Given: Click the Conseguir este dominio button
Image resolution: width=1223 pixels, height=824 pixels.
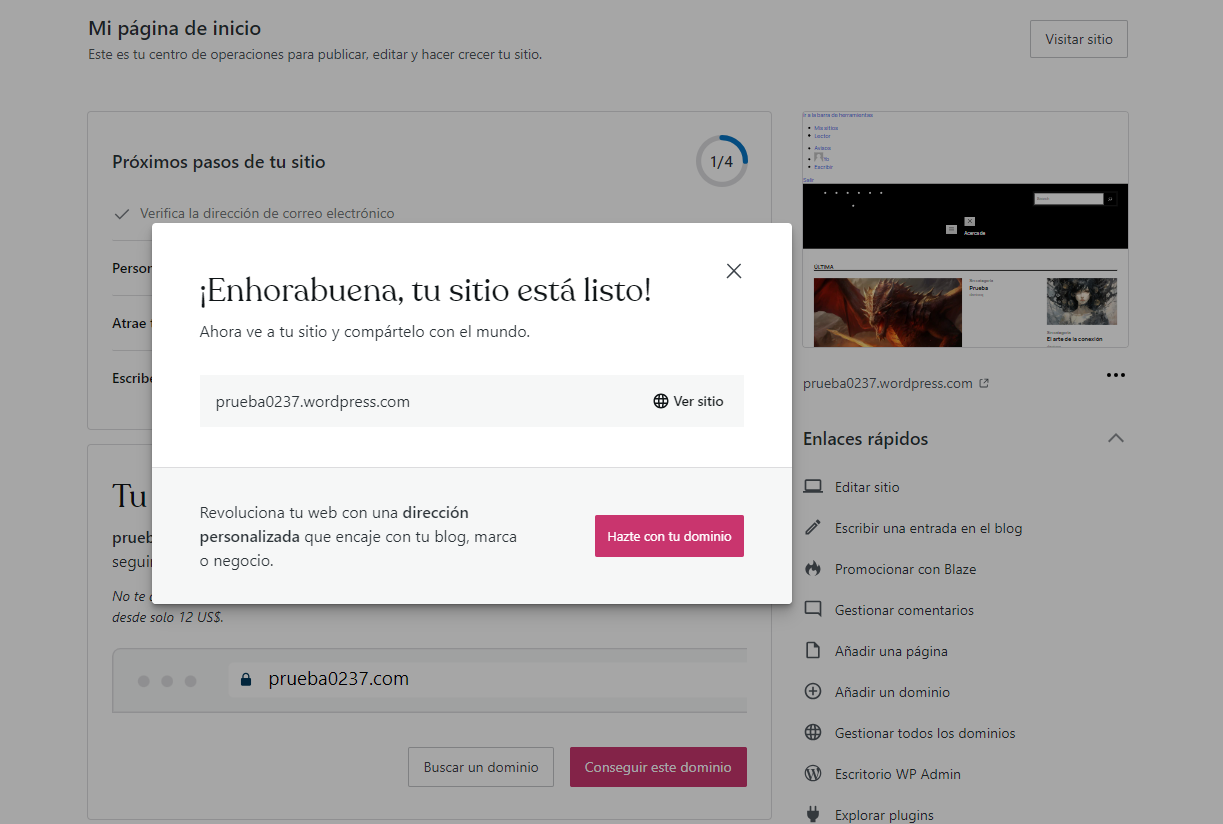Looking at the screenshot, I should 658,767.
